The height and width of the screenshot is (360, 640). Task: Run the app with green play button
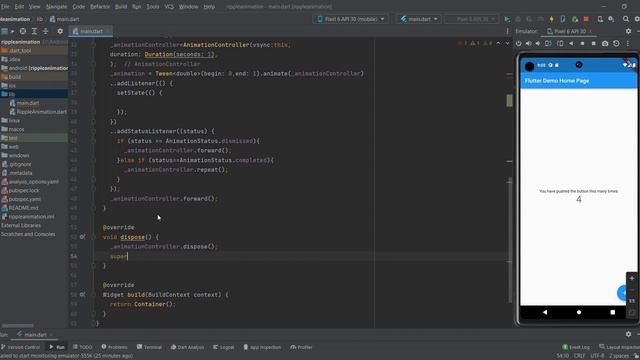tap(507, 19)
